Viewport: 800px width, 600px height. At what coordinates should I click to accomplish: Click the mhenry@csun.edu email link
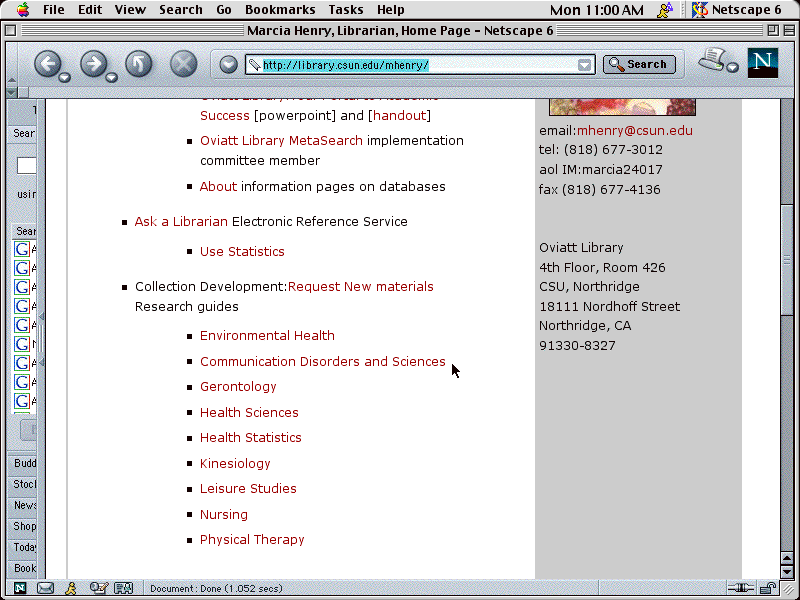[x=635, y=131]
